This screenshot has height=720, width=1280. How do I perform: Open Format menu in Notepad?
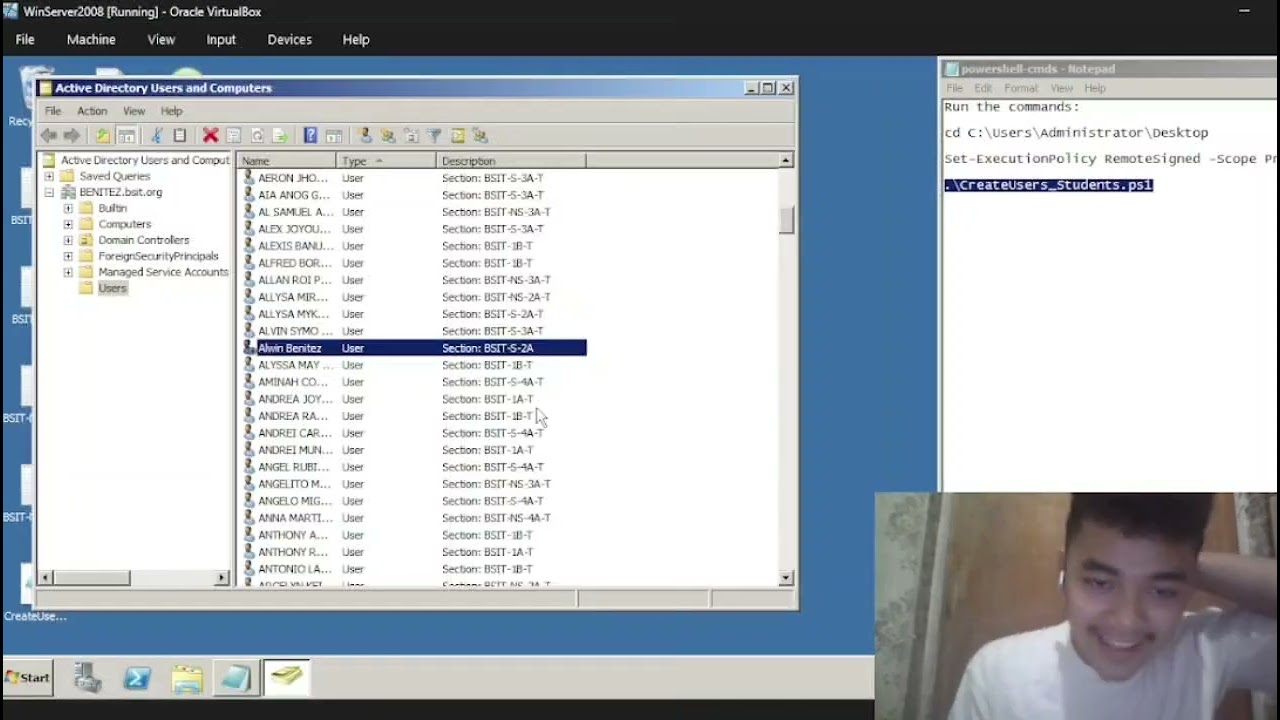pyautogui.click(x=1021, y=88)
